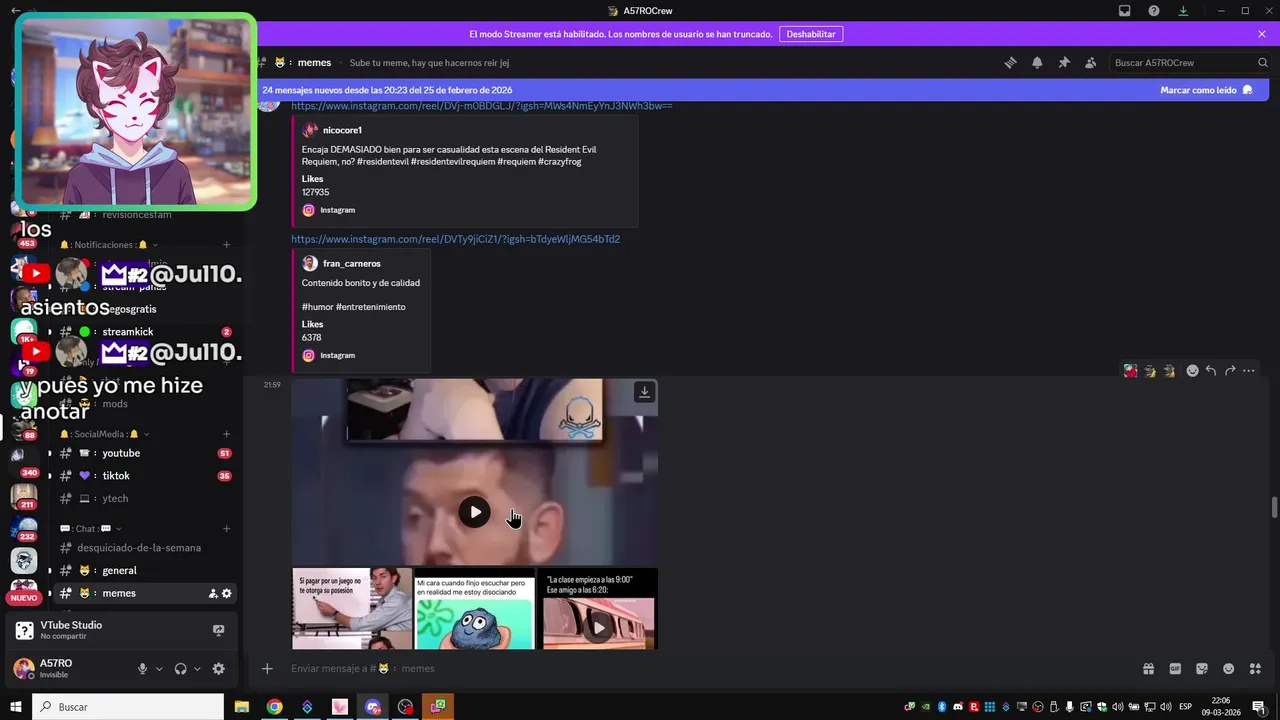The width and height of the screenshot is (1280, 720).
Task: Open Windows notification center icon
Action: click(x=1259, y=707)
